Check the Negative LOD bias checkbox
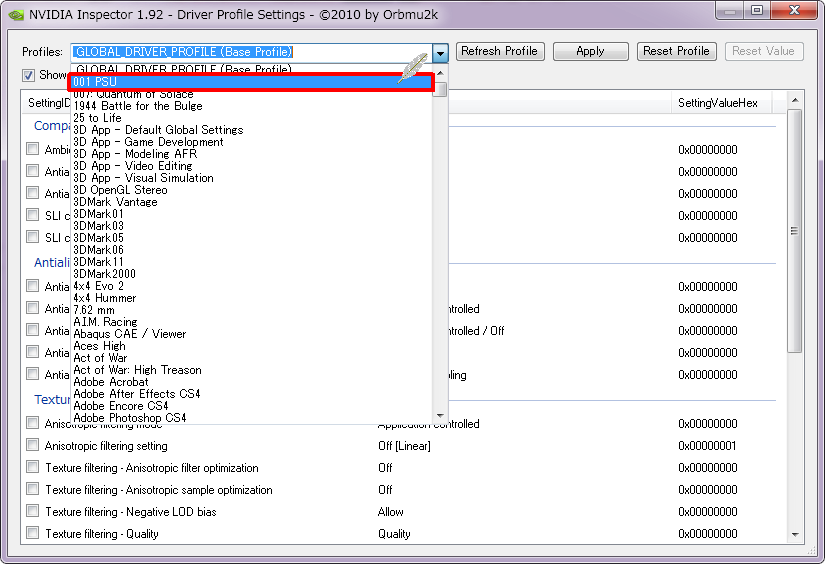 point(33,511)
